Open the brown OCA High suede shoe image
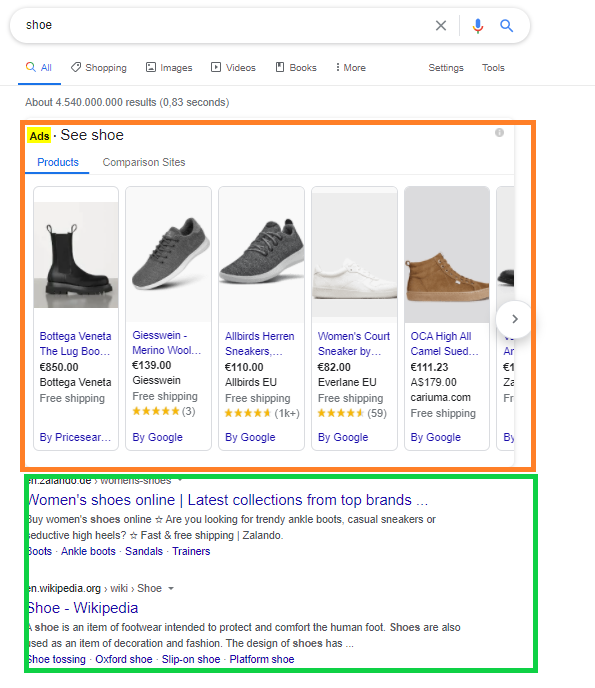The height and width of the screenshot is (688, 595). 447,254
